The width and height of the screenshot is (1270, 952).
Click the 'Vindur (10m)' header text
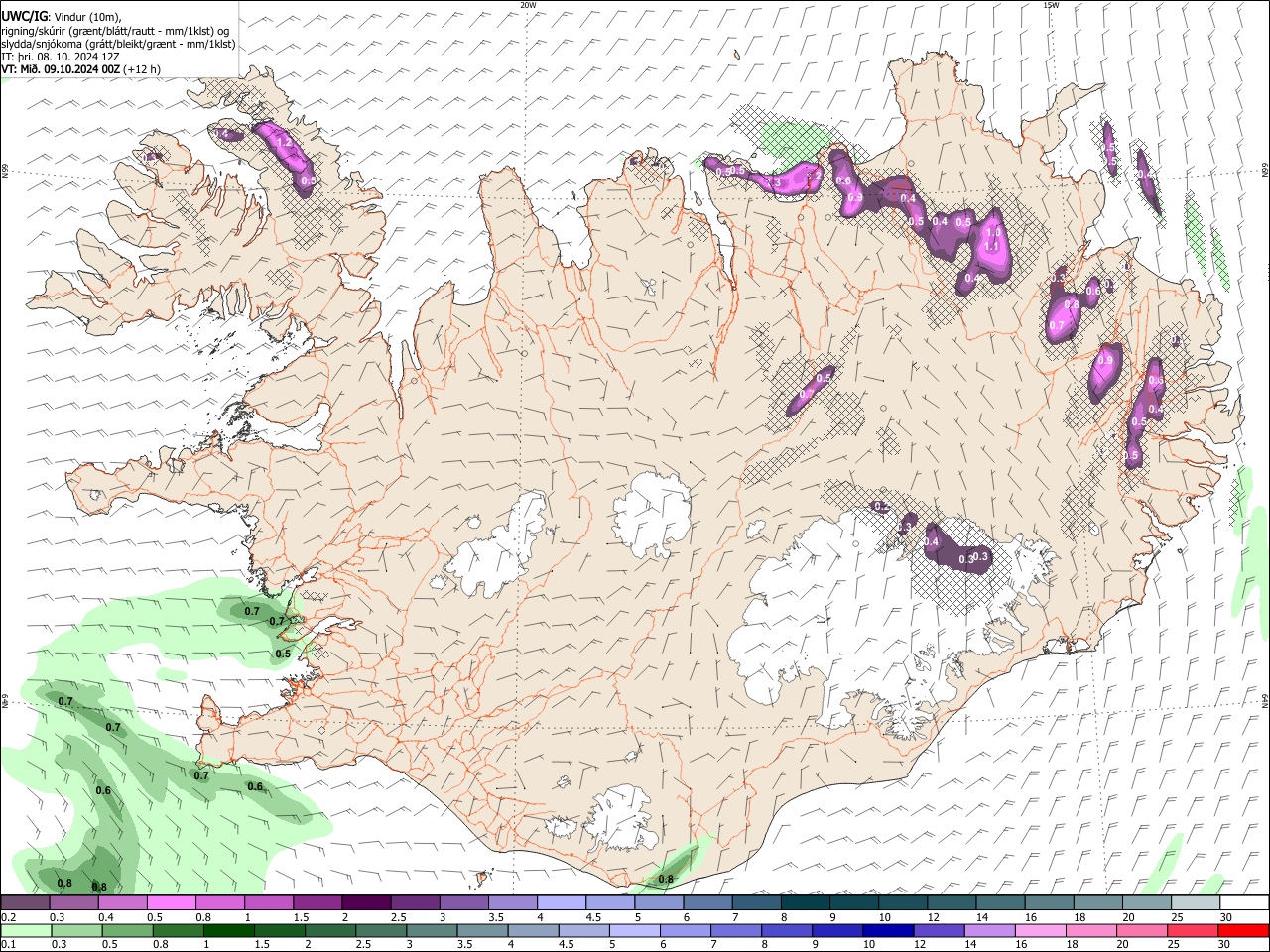87,17
